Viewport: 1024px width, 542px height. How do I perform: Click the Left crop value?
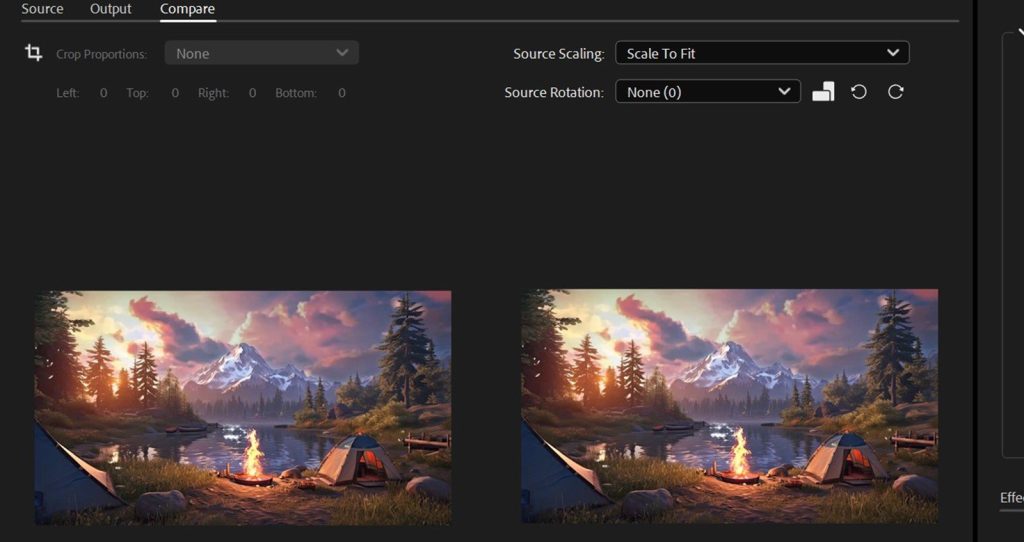pyautogui.click(x=103, y=93)
